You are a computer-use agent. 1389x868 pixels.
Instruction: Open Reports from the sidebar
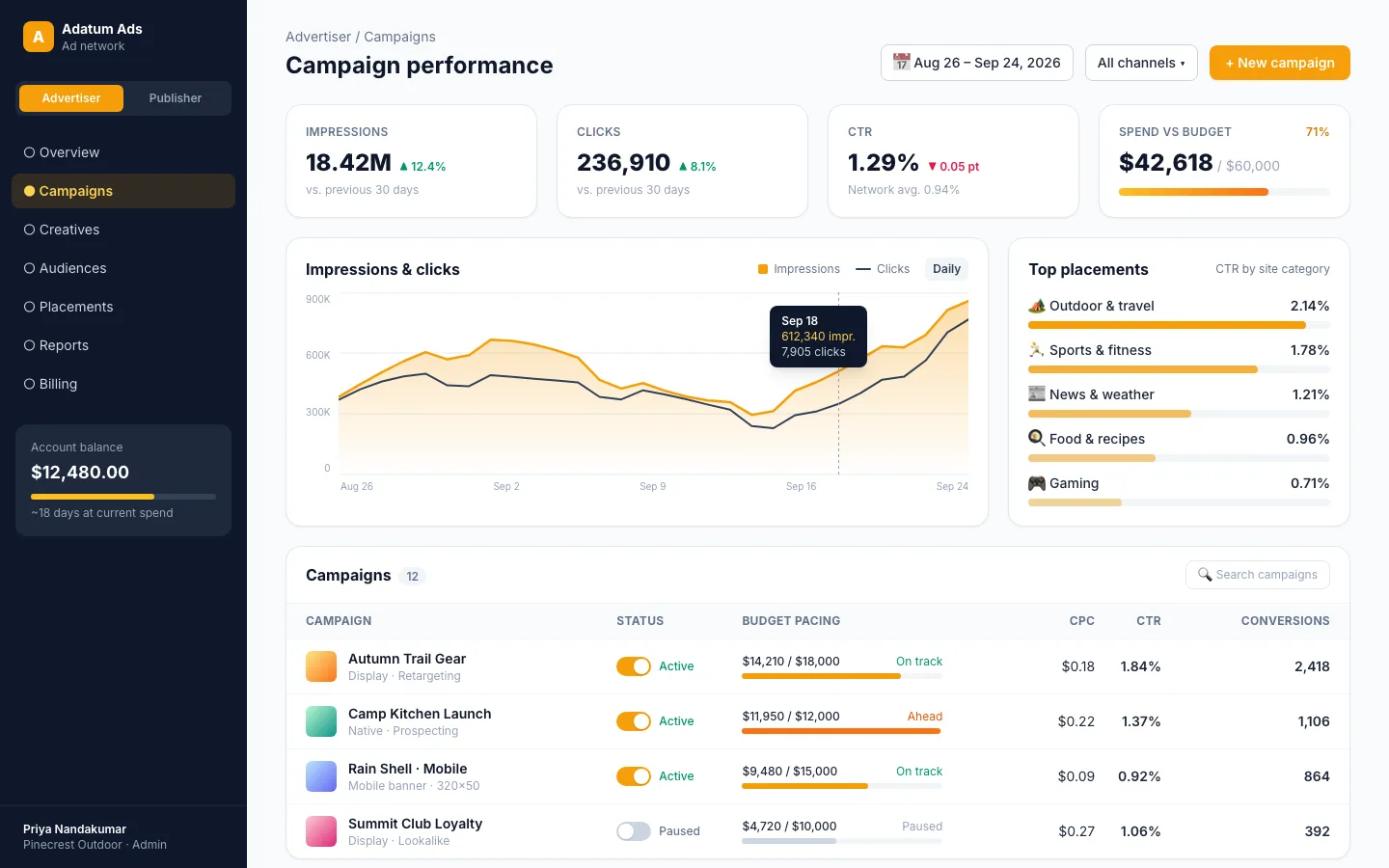click(123, 345)
